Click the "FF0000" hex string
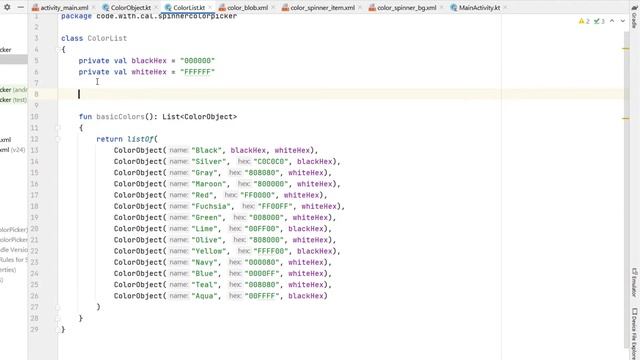This screenshot has width=640, height=360. coord(258,195)
